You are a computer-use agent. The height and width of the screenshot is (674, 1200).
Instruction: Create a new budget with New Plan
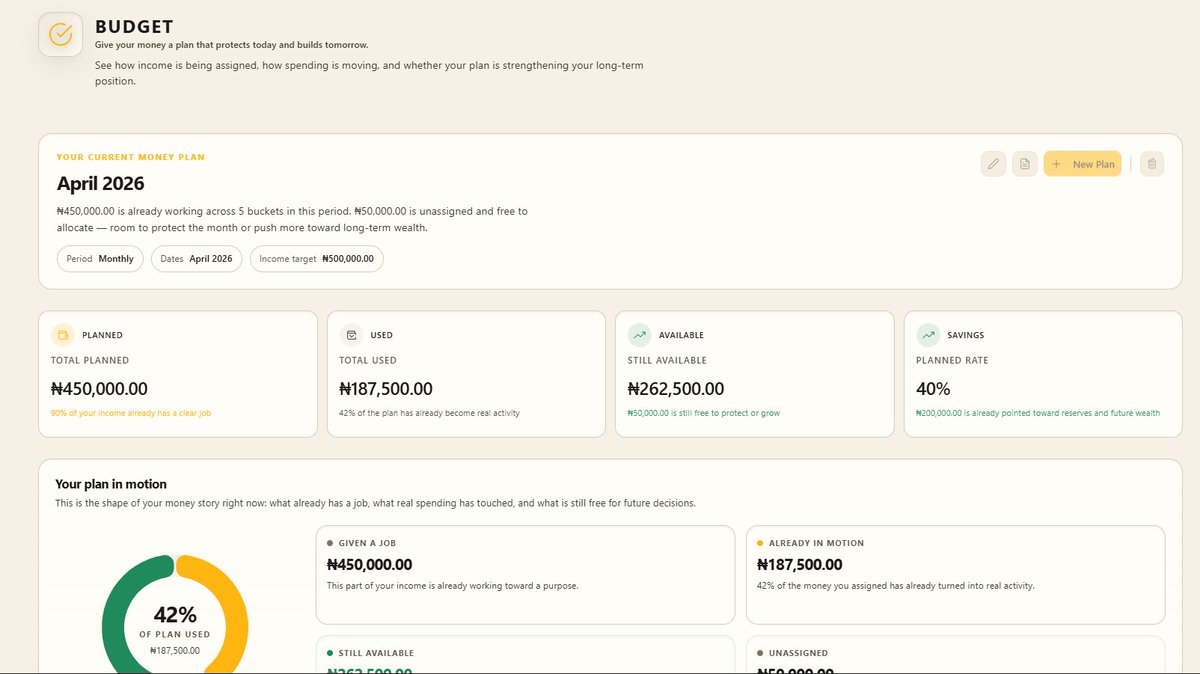(x=1082, y=164)
